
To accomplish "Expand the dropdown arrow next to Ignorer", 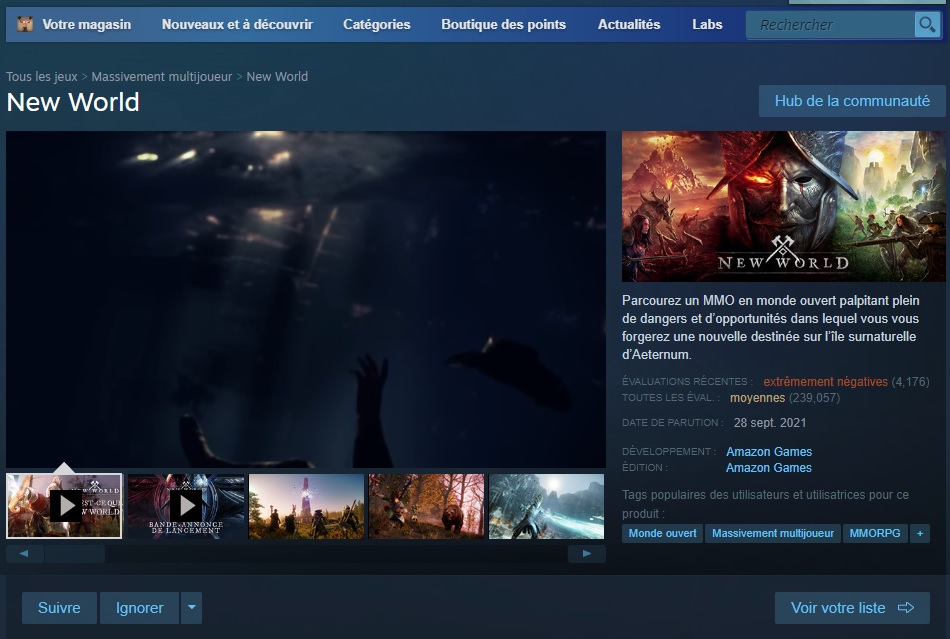I will point(191,608).
